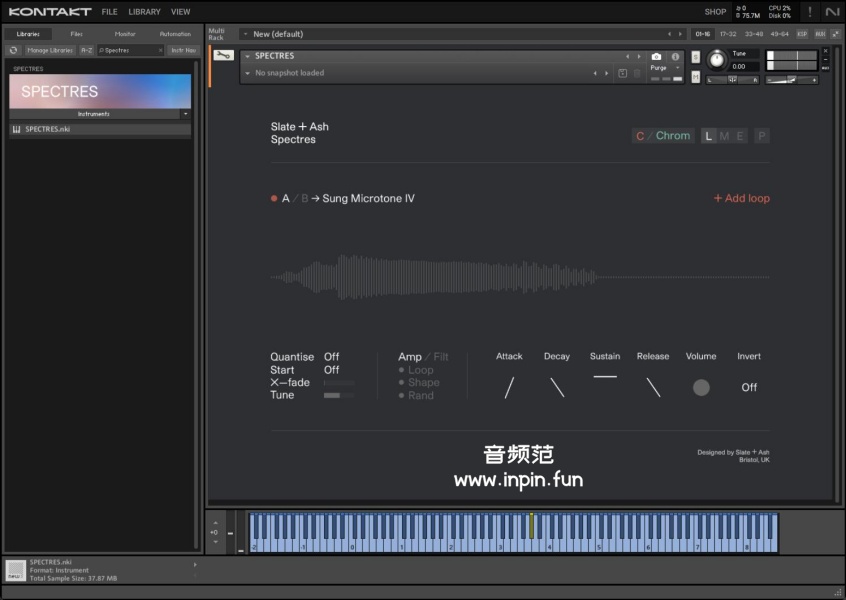846x600 pixels.
Task: Load SPECTRES.nki from the library list
Action: [47, 129]
